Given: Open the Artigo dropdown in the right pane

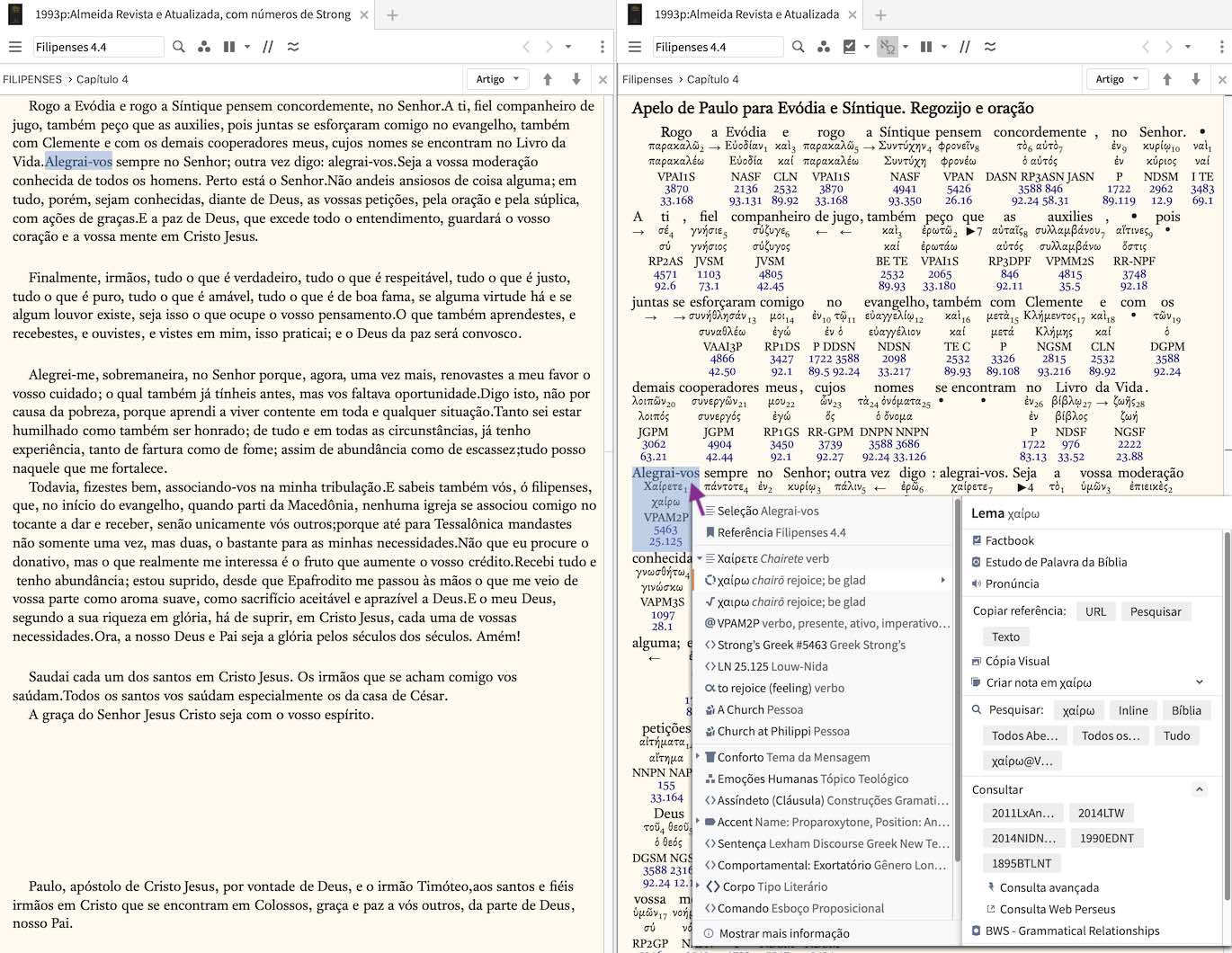Looking at the screenshot, I should click(1117, 79).
